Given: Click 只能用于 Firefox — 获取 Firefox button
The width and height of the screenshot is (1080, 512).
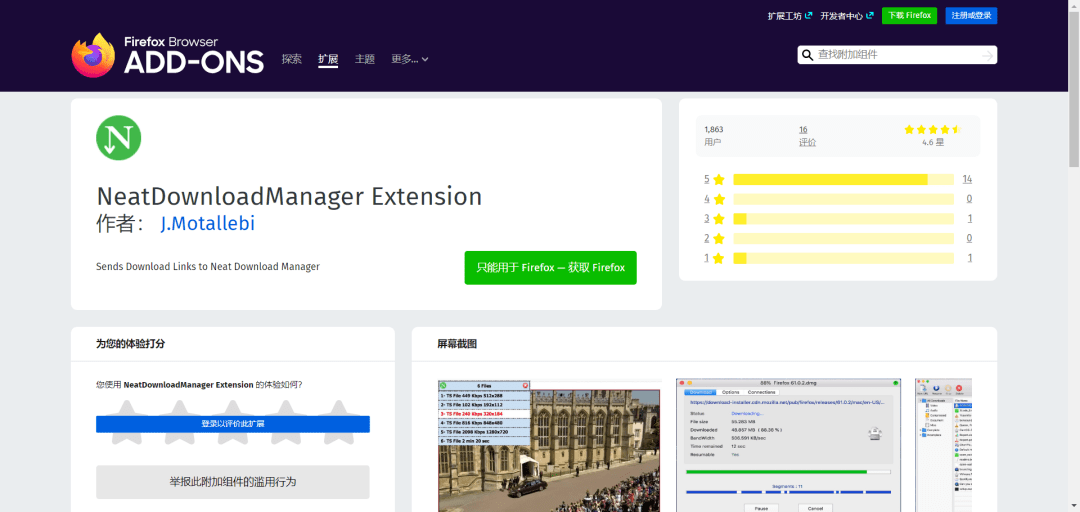Looking at the screenshot, I should click(x=550, y=267).
